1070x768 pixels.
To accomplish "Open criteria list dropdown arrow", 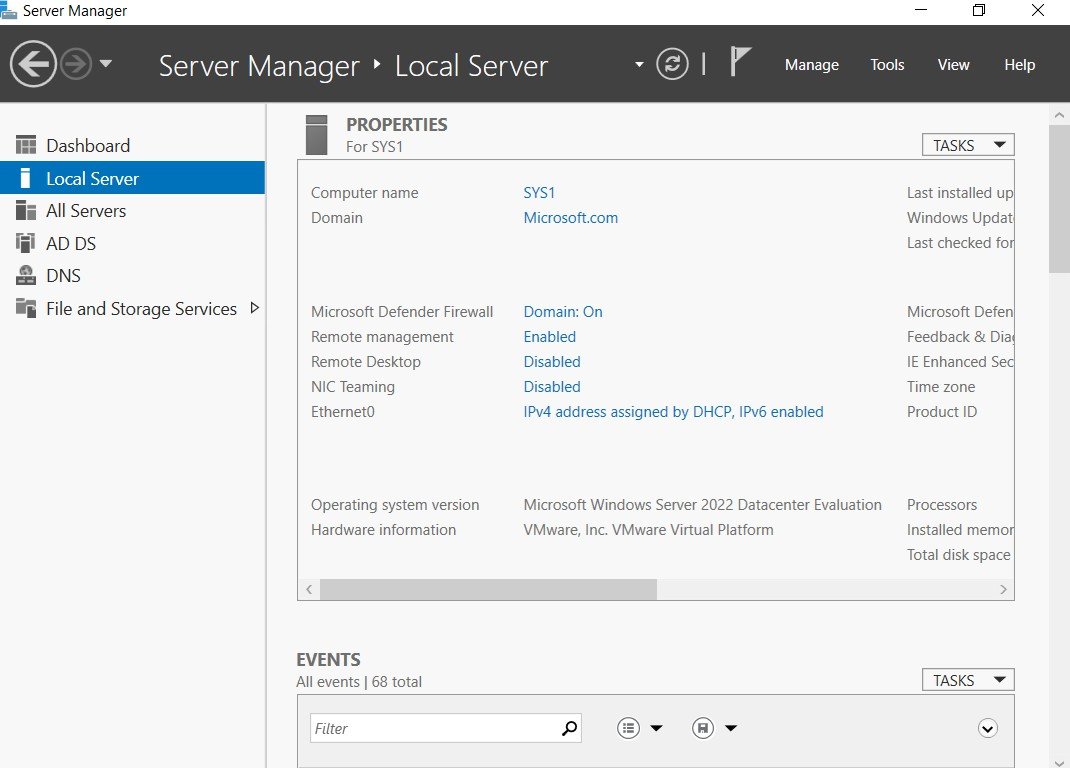I will coord(656,728).
